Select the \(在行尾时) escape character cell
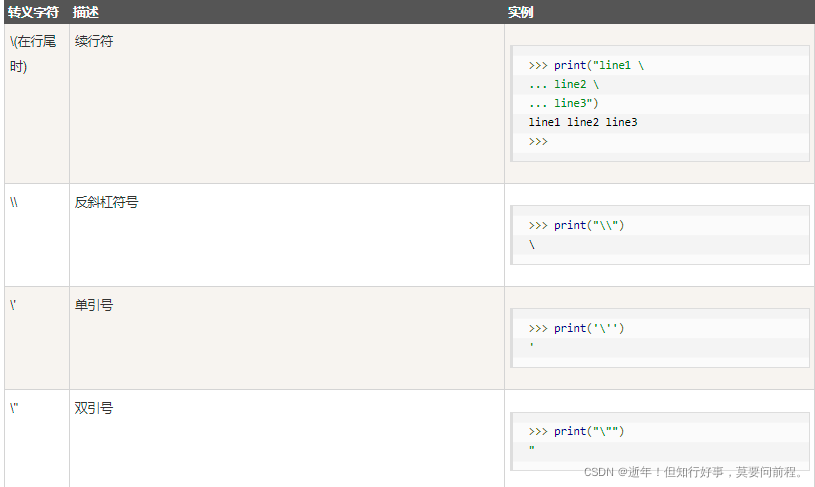The image size is (815, 487). [x=37, y=103]
